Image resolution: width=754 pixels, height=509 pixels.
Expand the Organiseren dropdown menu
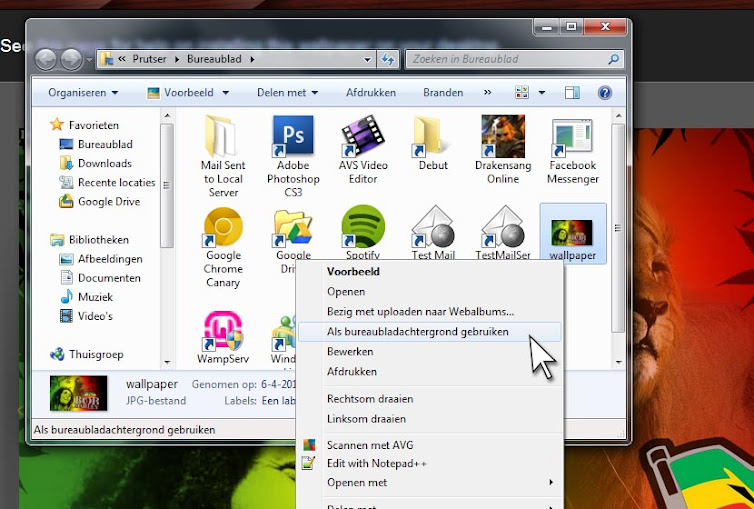click(x=83, y=92)
